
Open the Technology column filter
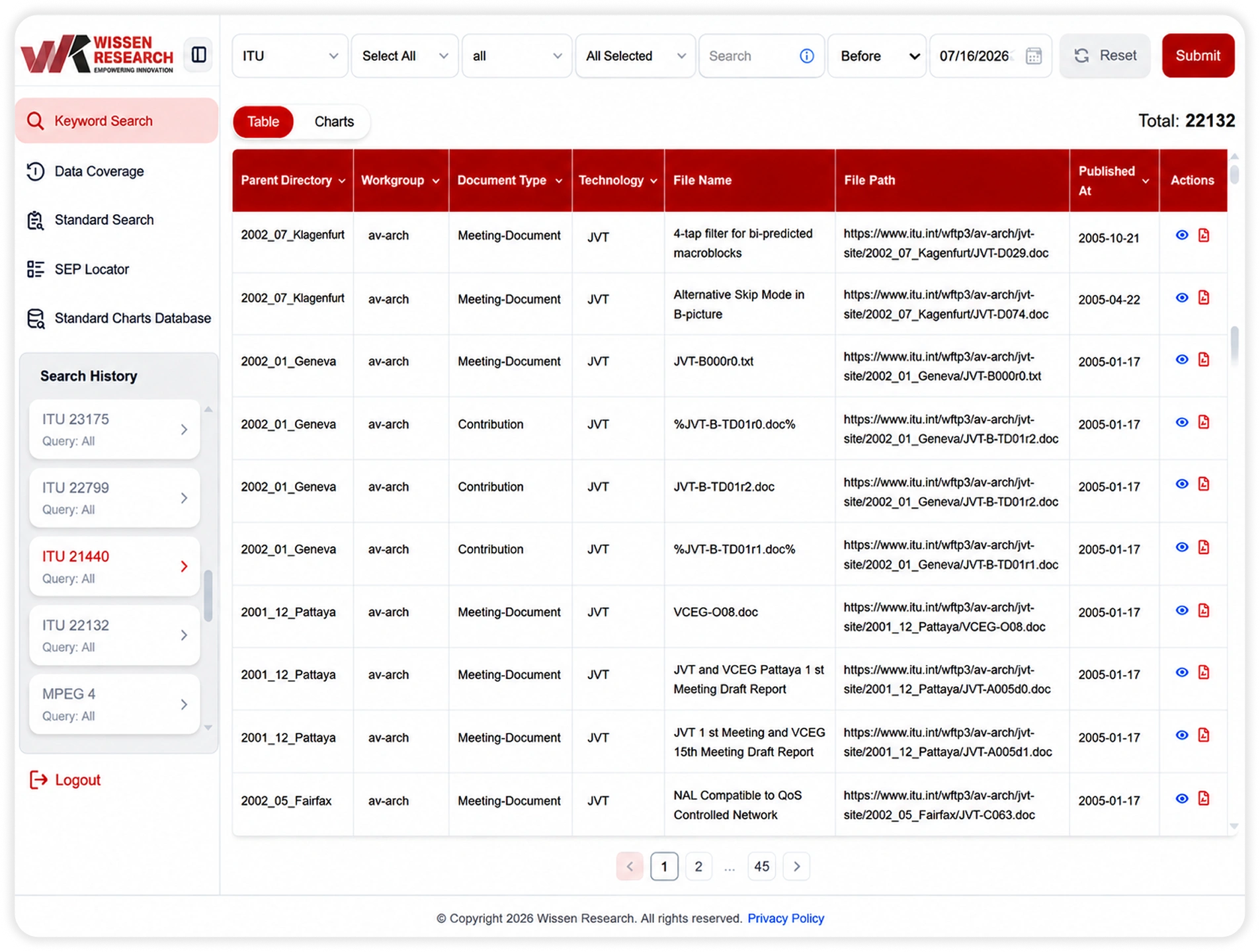653,181
